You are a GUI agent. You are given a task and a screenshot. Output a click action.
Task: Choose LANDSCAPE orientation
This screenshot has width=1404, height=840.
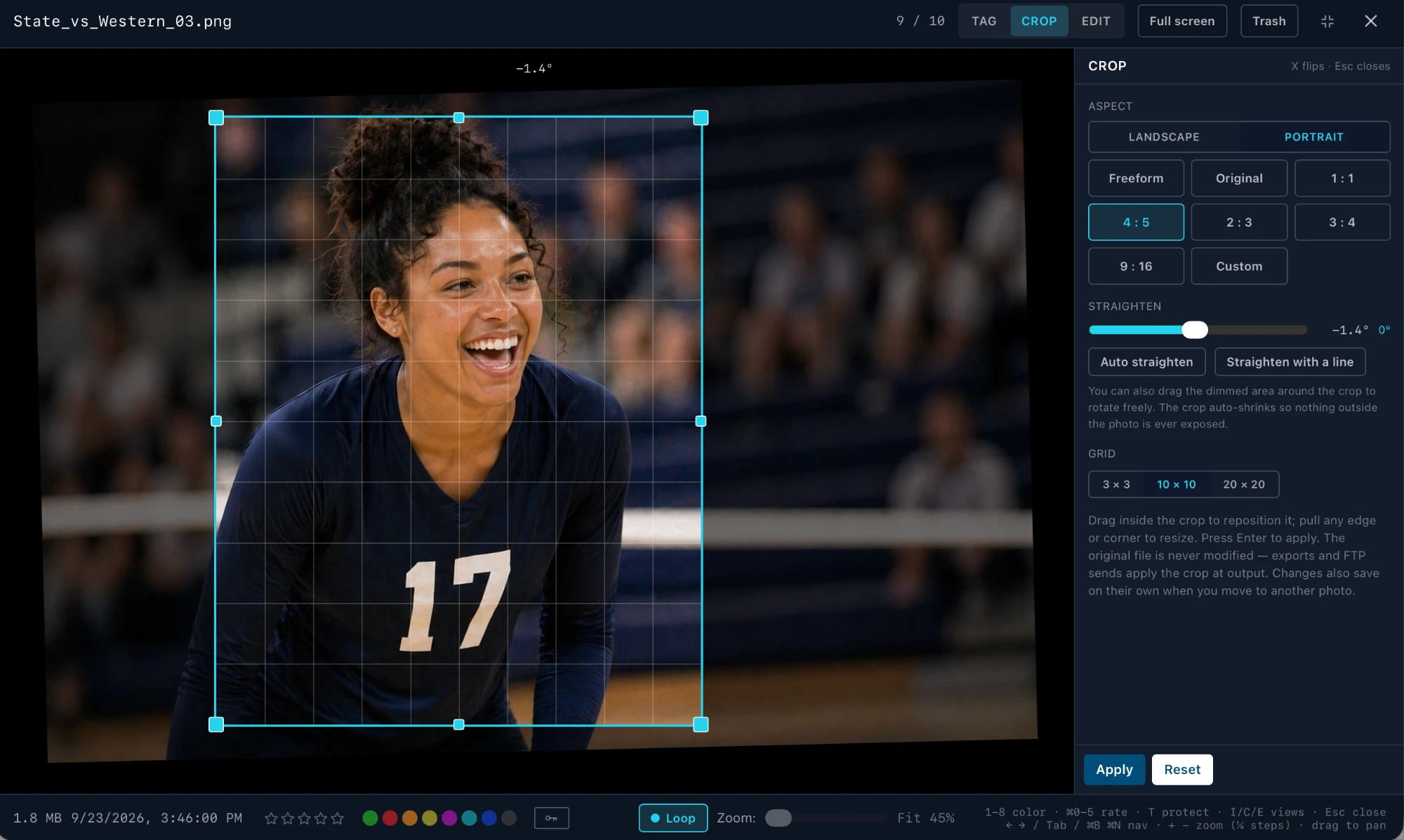[x=1164, y=137]
